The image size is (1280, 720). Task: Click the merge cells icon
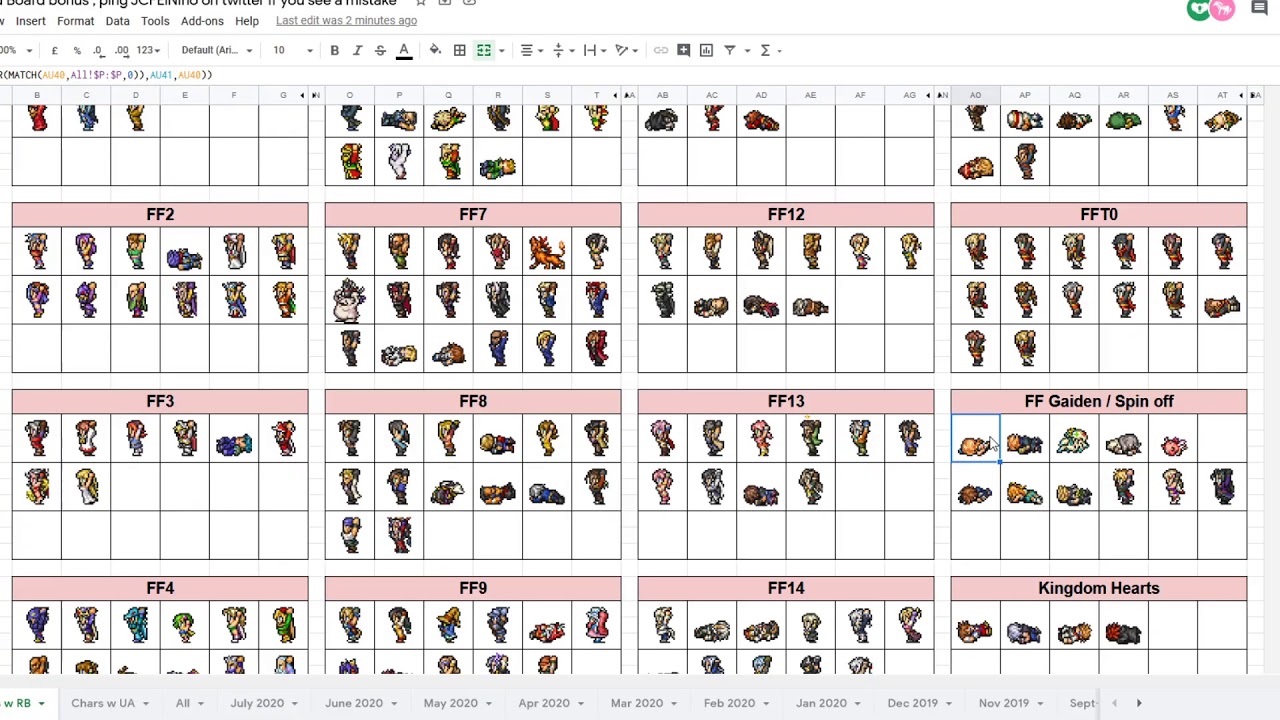(483, 50)
